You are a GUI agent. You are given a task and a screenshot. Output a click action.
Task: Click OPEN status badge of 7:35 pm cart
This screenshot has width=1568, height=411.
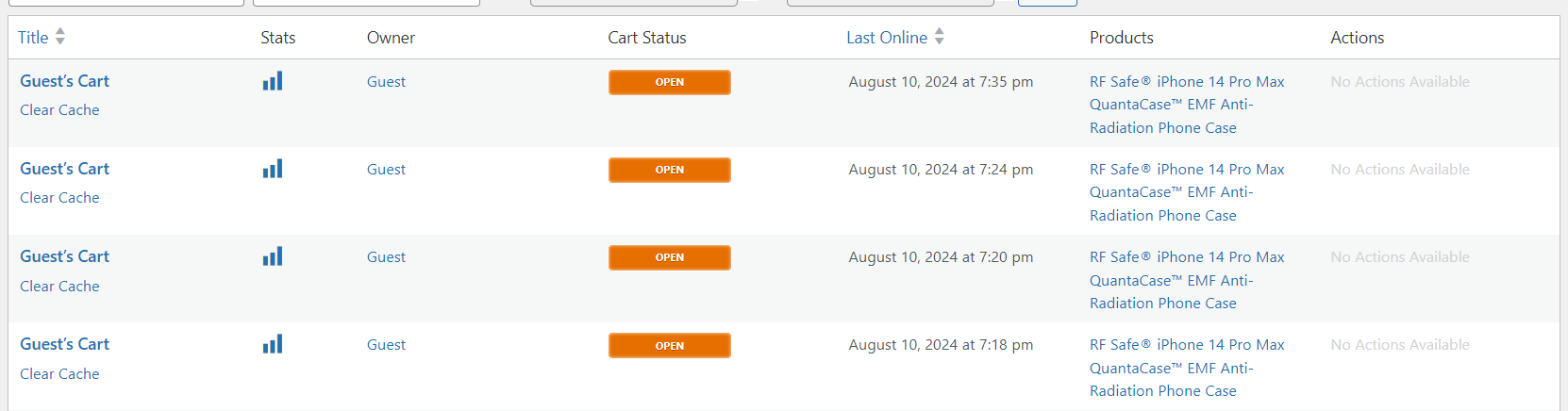[669, 82]
